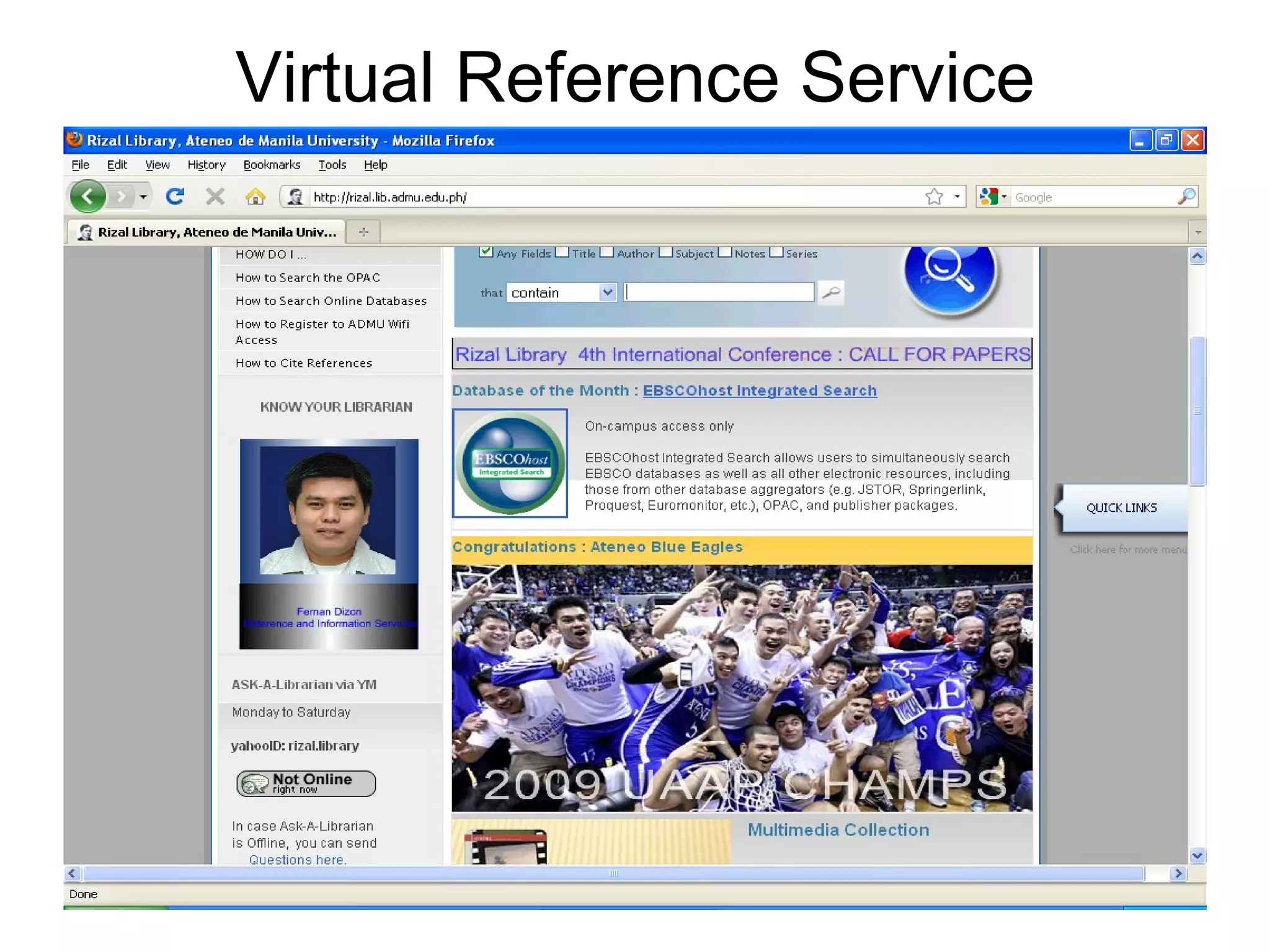Open How to Search the OPAC
This screenshot has height=952, width=1270.
click(308, 278)
